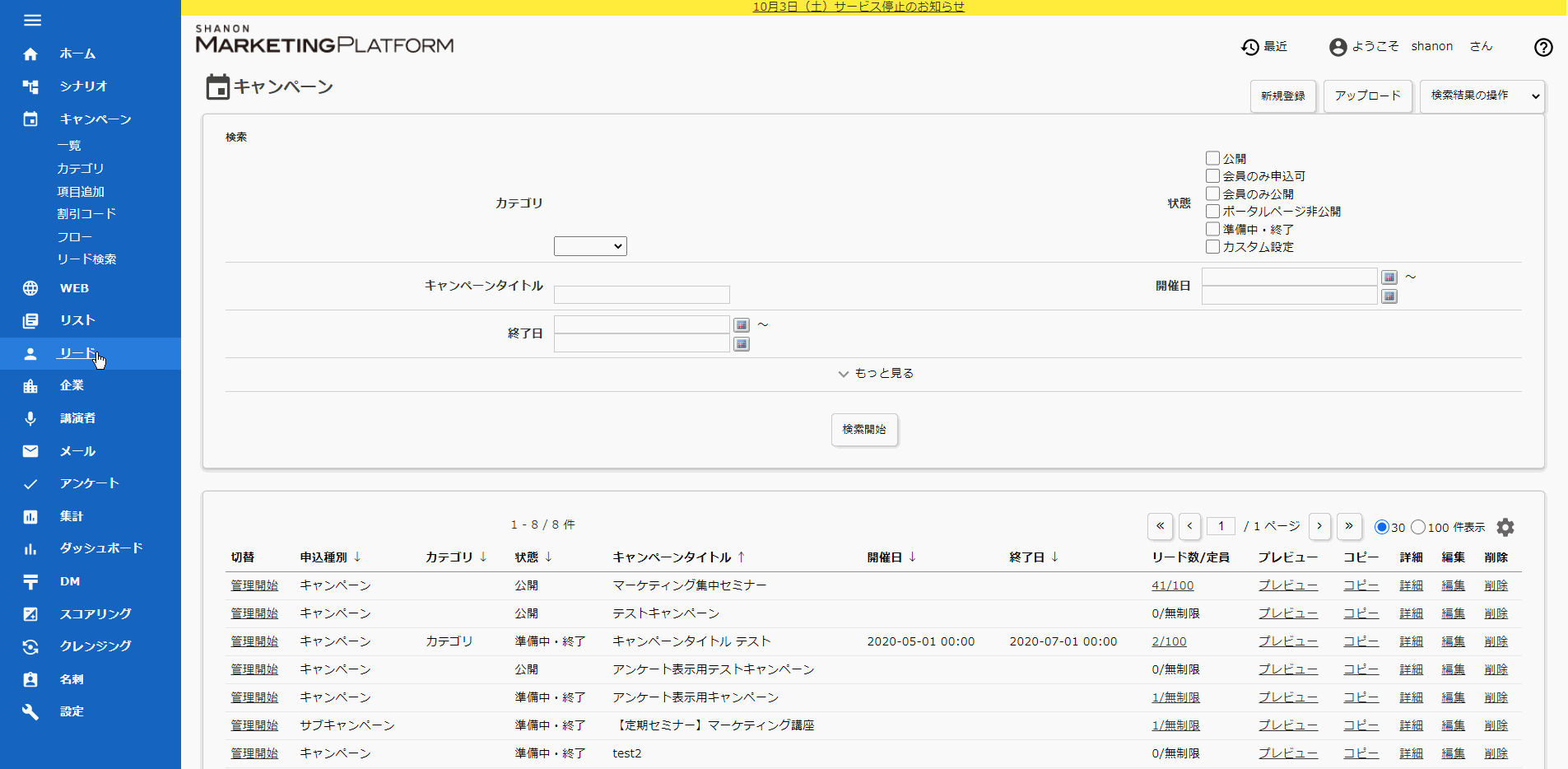Open calendar picker for 終了日 start date
Screen dimensions: 1568x769
point(742,325)
